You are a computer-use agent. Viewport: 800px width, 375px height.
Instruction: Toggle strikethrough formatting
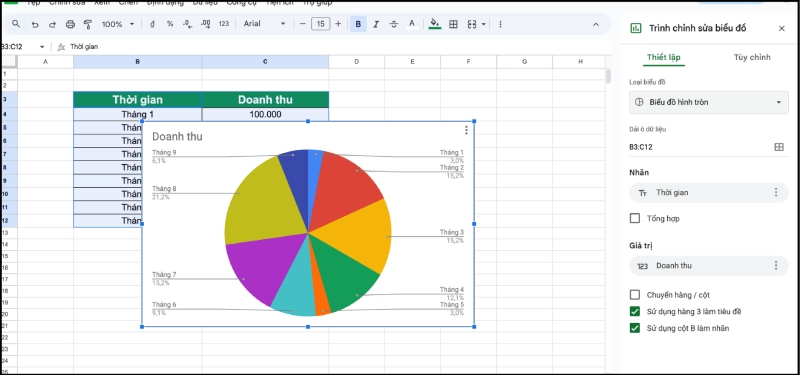(394, 24)
